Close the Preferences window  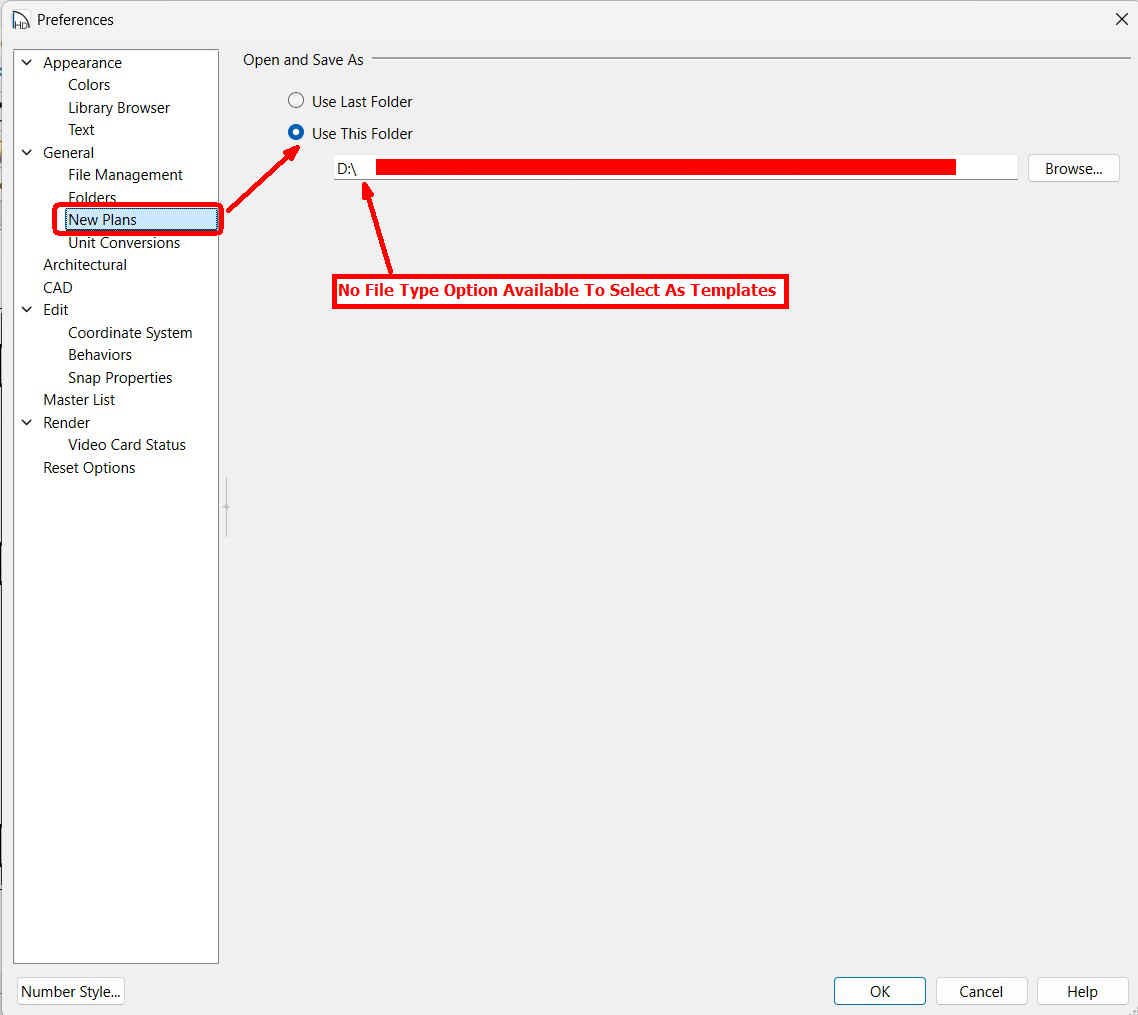pos(1121,19)
